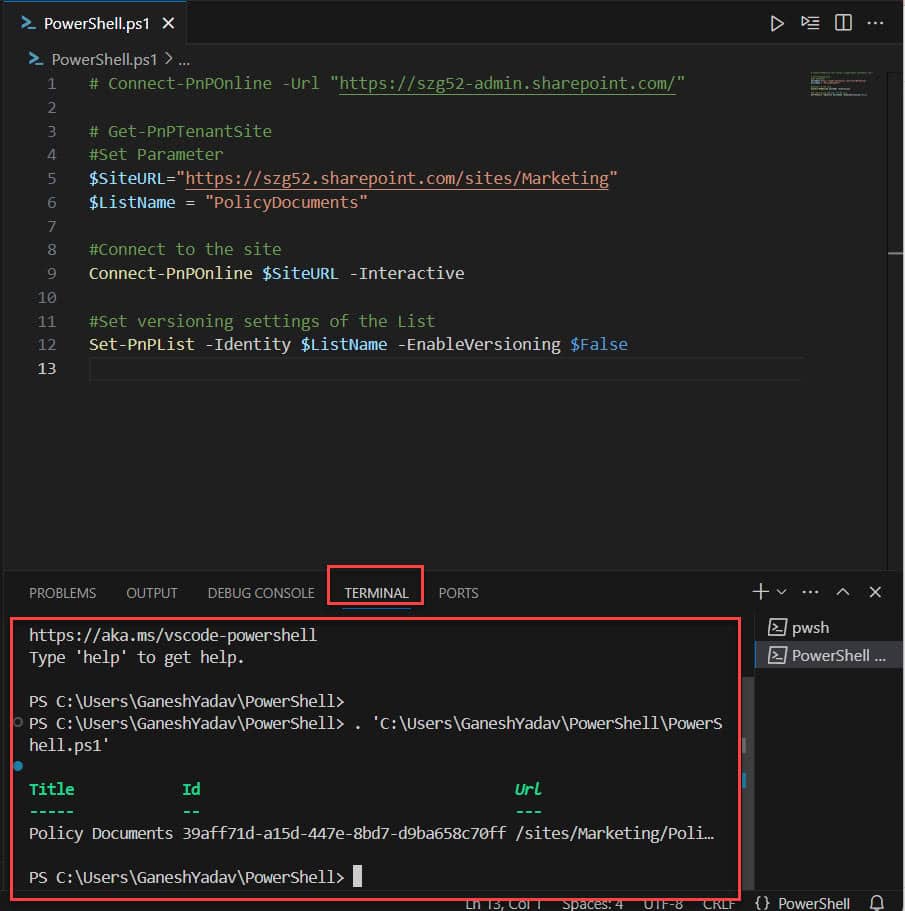Run the PowerShell script with play icon
Viewport: 905px width, 911px height.
pos(777,24)
